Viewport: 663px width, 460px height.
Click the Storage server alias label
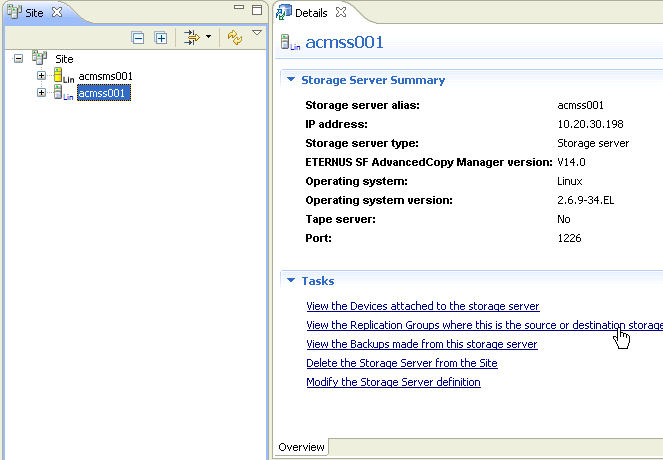(362, 105)
